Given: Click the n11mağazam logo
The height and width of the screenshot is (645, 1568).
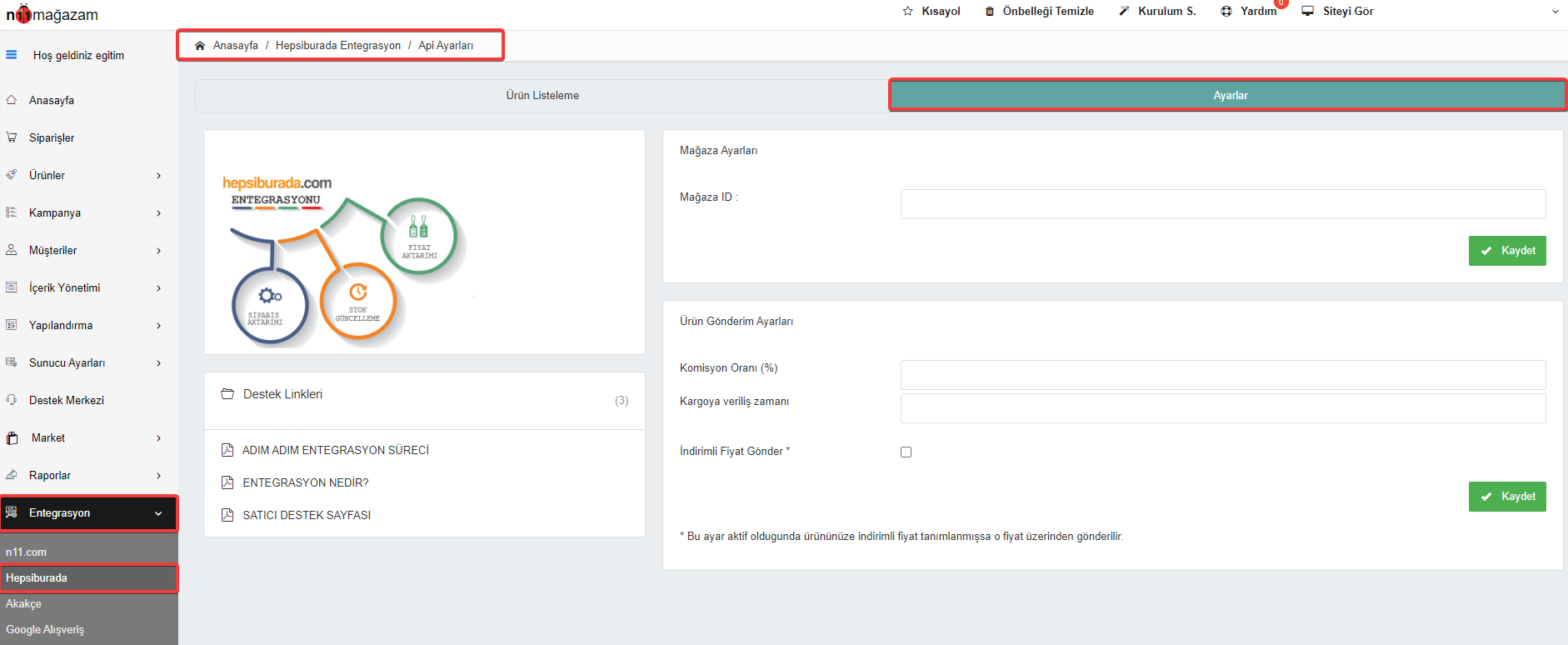Looking at the screenshot, I should (x=52, y=14).
